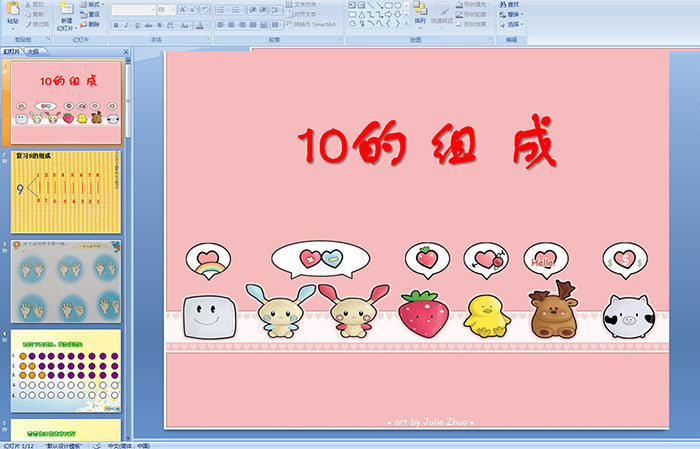This screenshot has height=449, width=700.
Task: Select the arrow line shape
Action: [x=379, y=5]
